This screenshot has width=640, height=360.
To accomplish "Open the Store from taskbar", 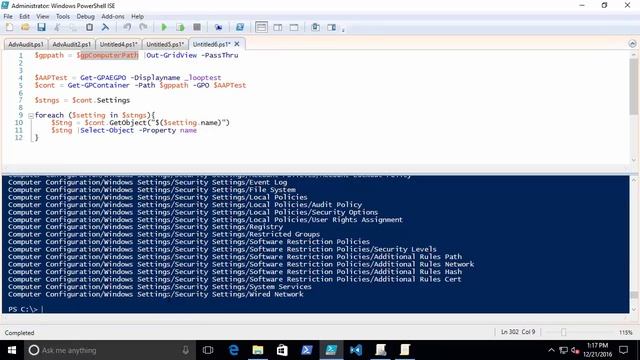I will [x=282, y=350].
